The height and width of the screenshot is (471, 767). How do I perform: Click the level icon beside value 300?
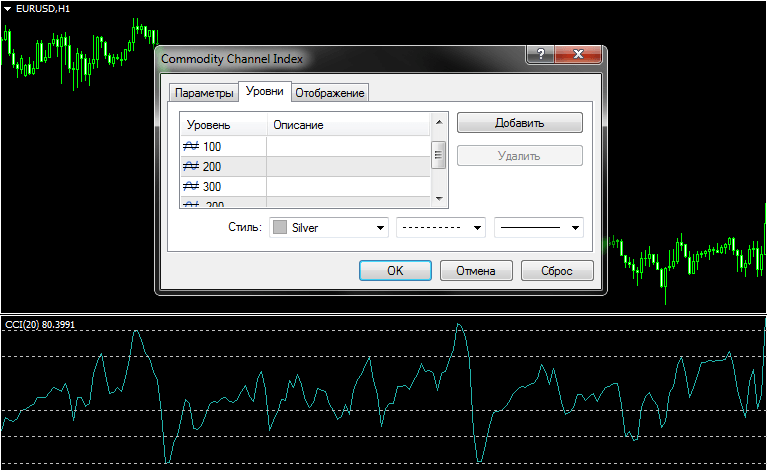tap(191, 187)
